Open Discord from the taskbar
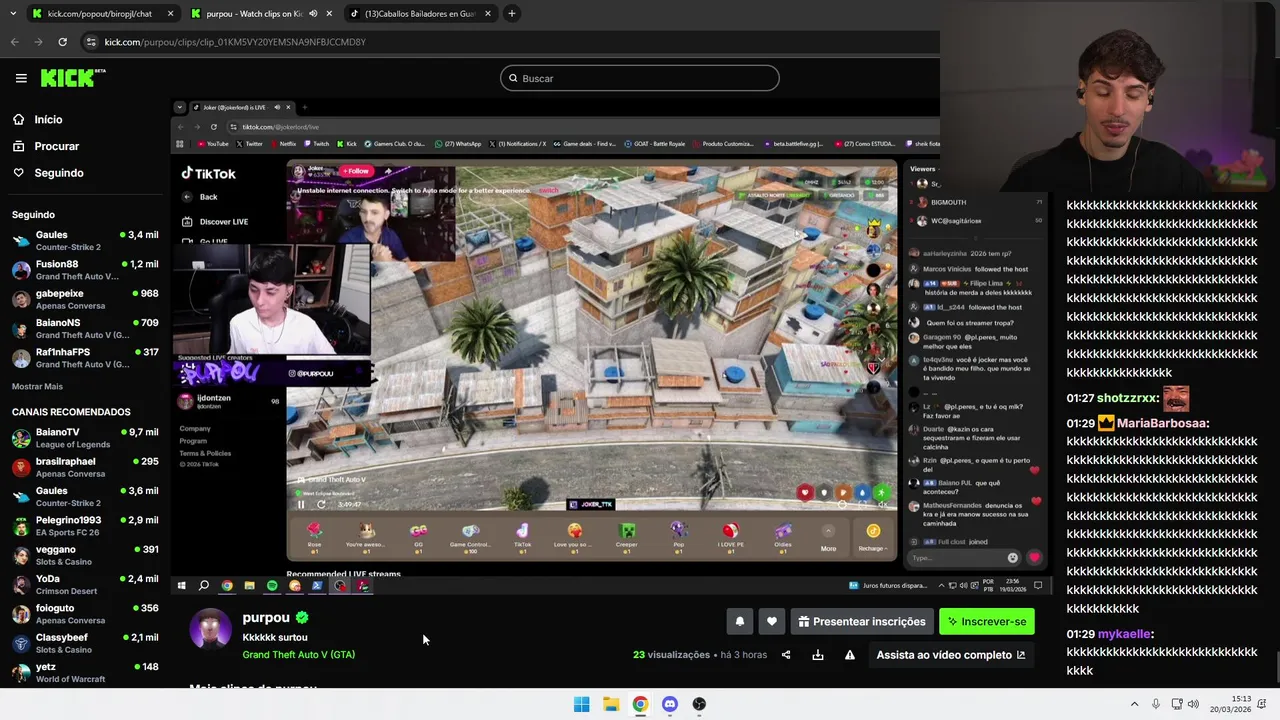Screen dimensions: 1280x720 [670, 704]
